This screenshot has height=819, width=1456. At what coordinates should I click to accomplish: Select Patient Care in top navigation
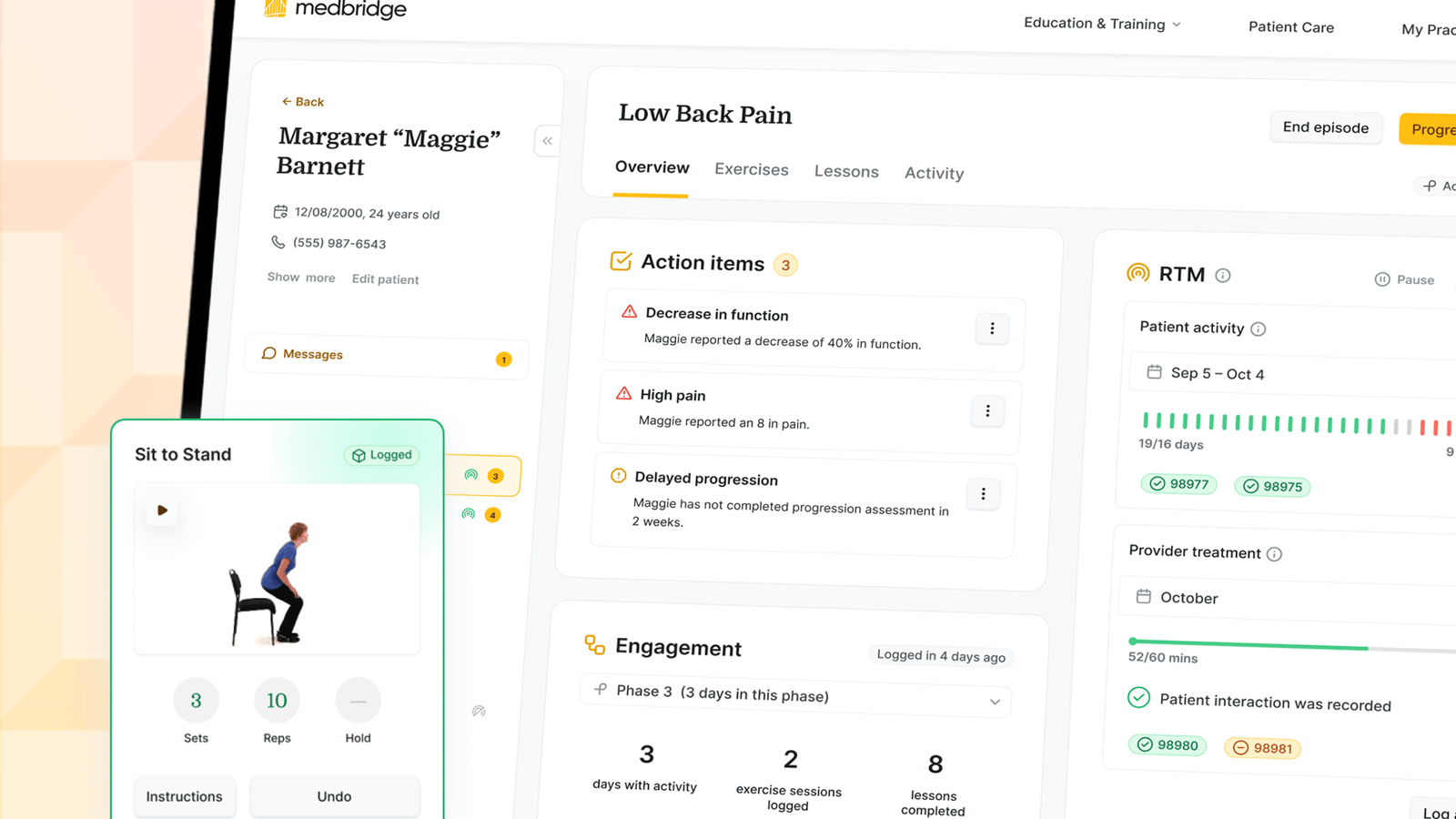coord(1290,27)
